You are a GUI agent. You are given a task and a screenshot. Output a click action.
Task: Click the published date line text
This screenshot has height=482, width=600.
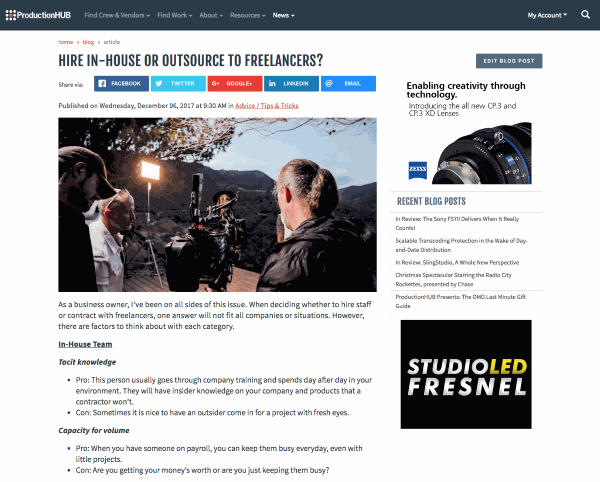[x=178, y=106]
